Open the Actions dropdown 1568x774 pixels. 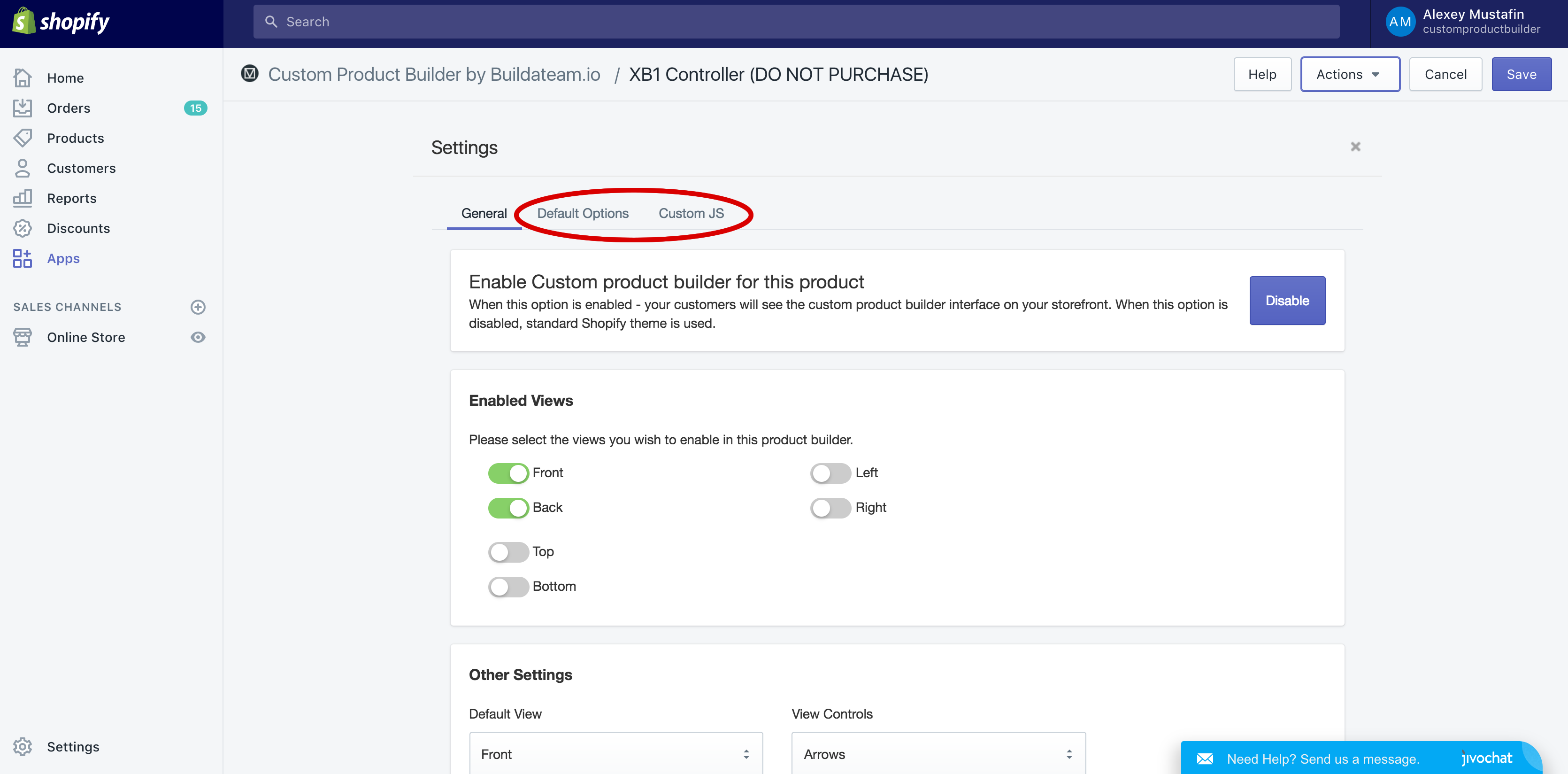tap(1350, 74)
